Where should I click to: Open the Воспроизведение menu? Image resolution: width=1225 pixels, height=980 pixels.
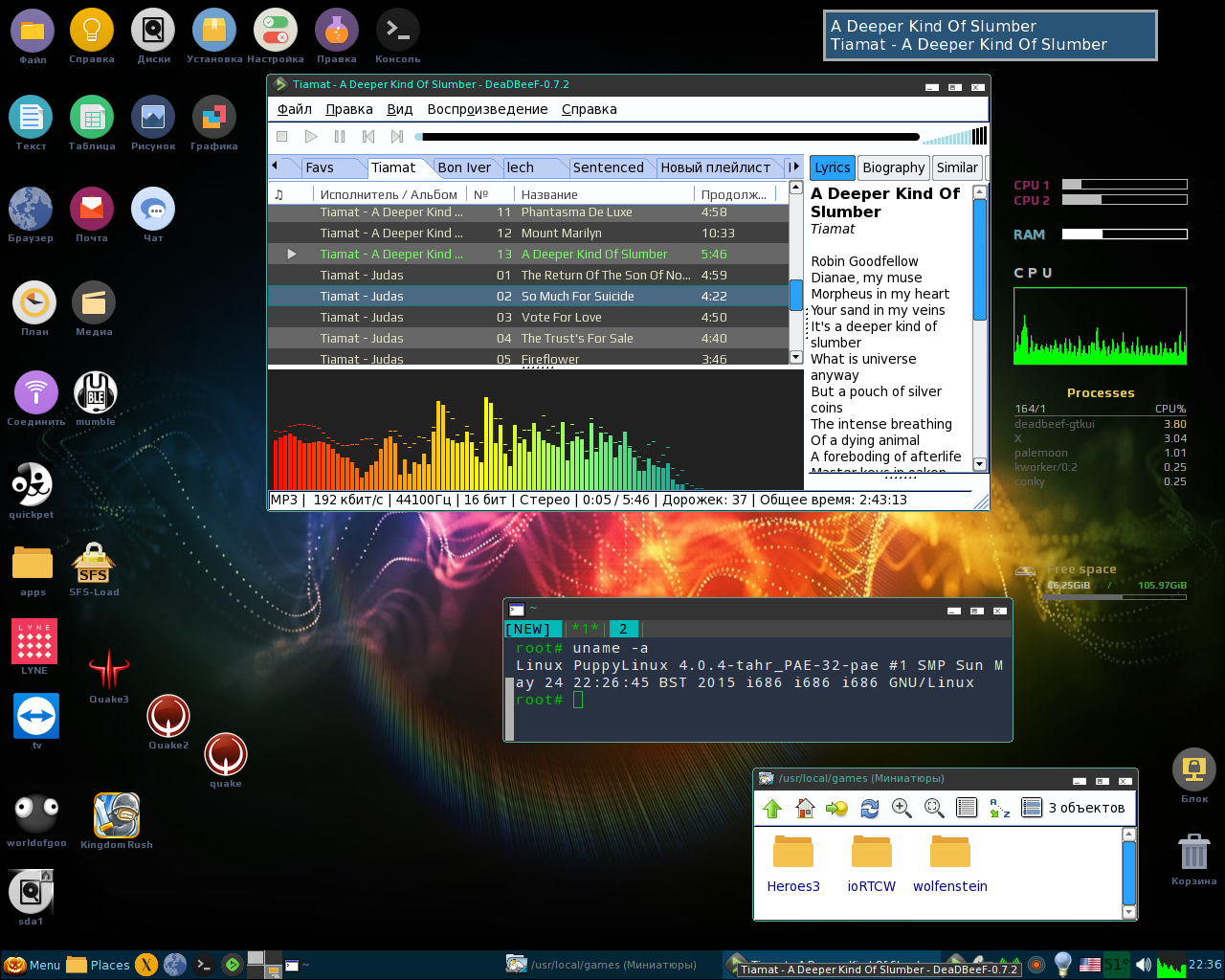tap(487, 109)
